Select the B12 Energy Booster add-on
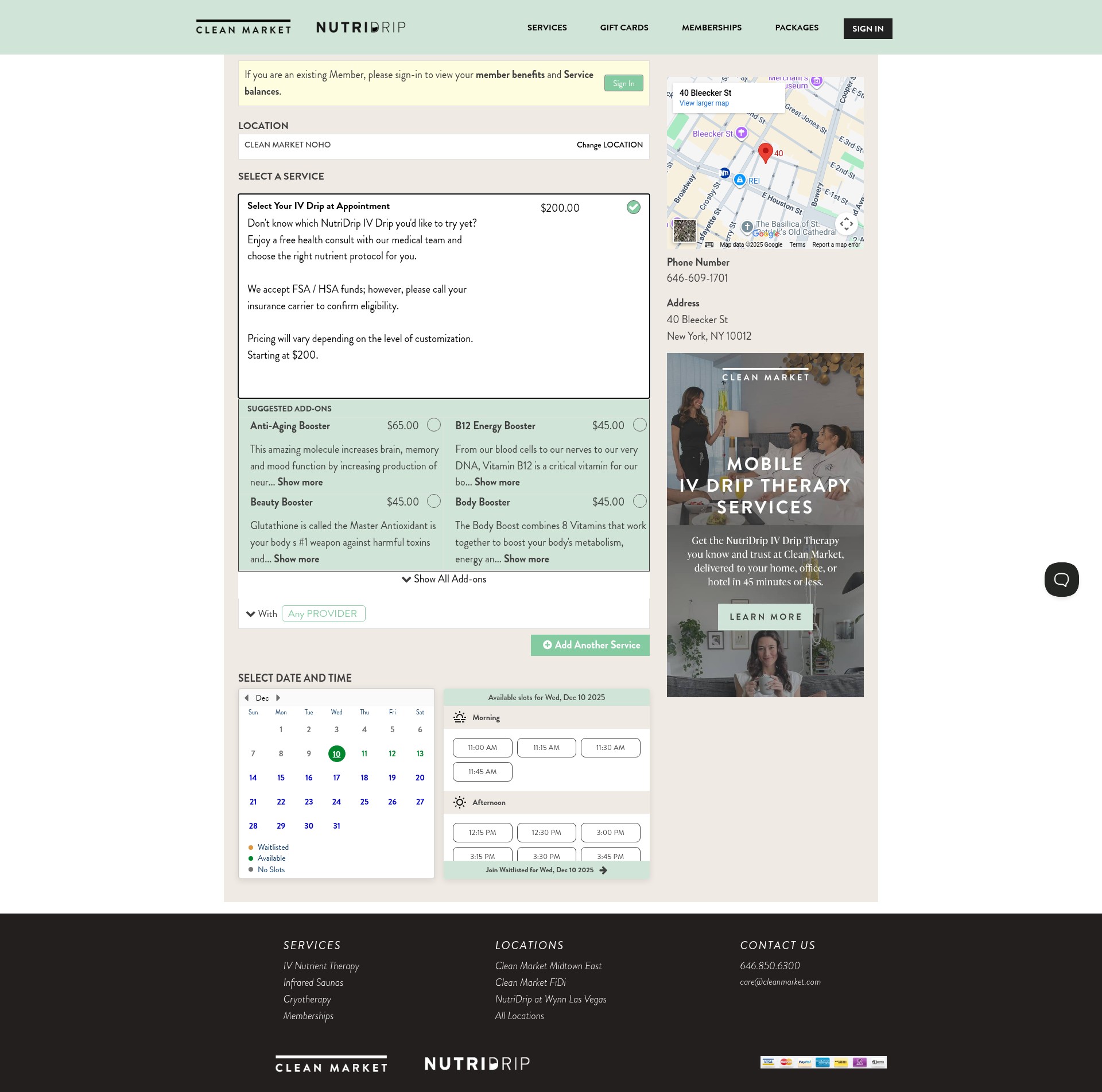Image resolution: width=1102 pixels, height=1092 pixels. pos(639,425)
